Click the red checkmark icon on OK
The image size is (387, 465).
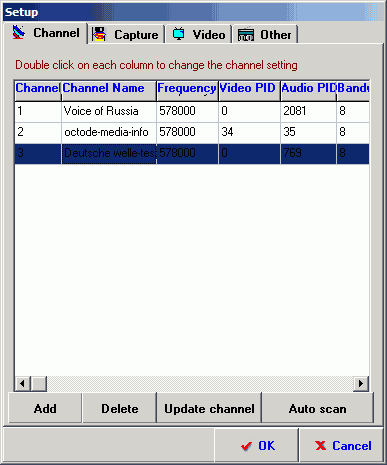(x=246, y=446)
